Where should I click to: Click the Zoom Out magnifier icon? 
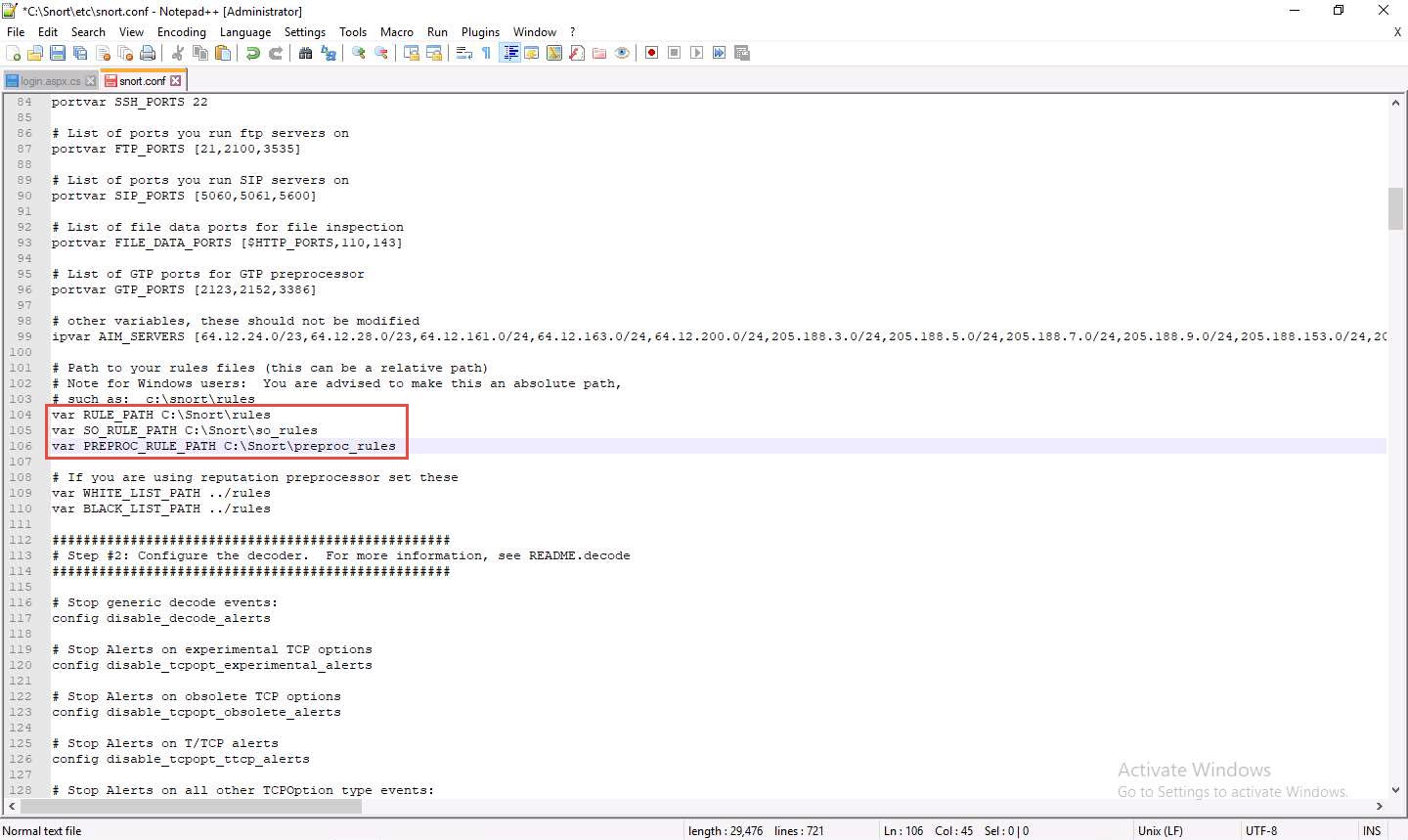(x=381, y=53)
